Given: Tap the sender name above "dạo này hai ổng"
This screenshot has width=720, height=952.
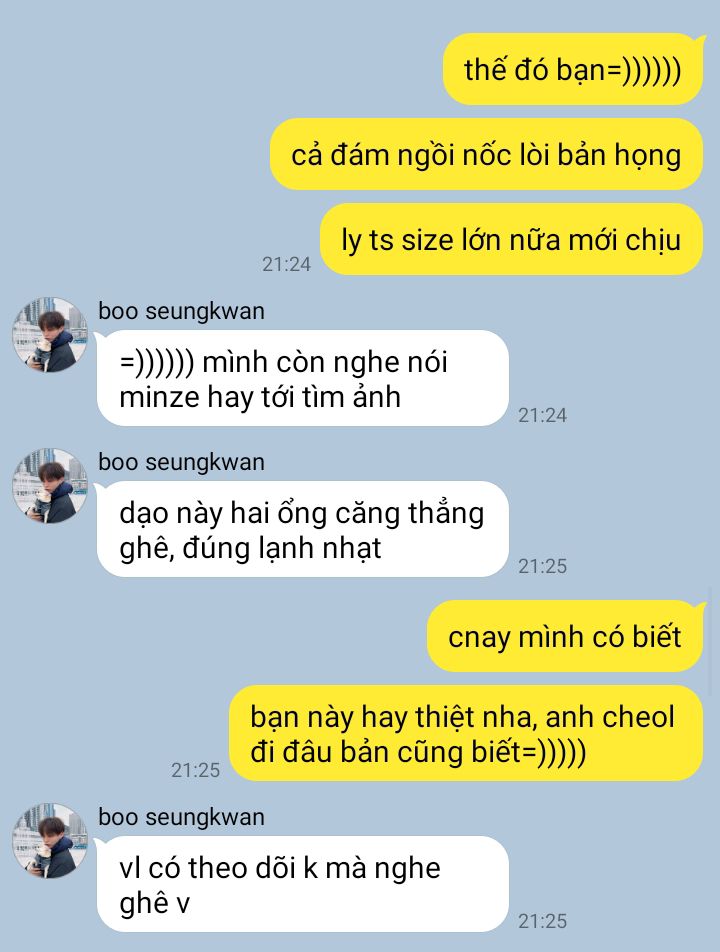Looking at the screenshot, I should 182,463.
